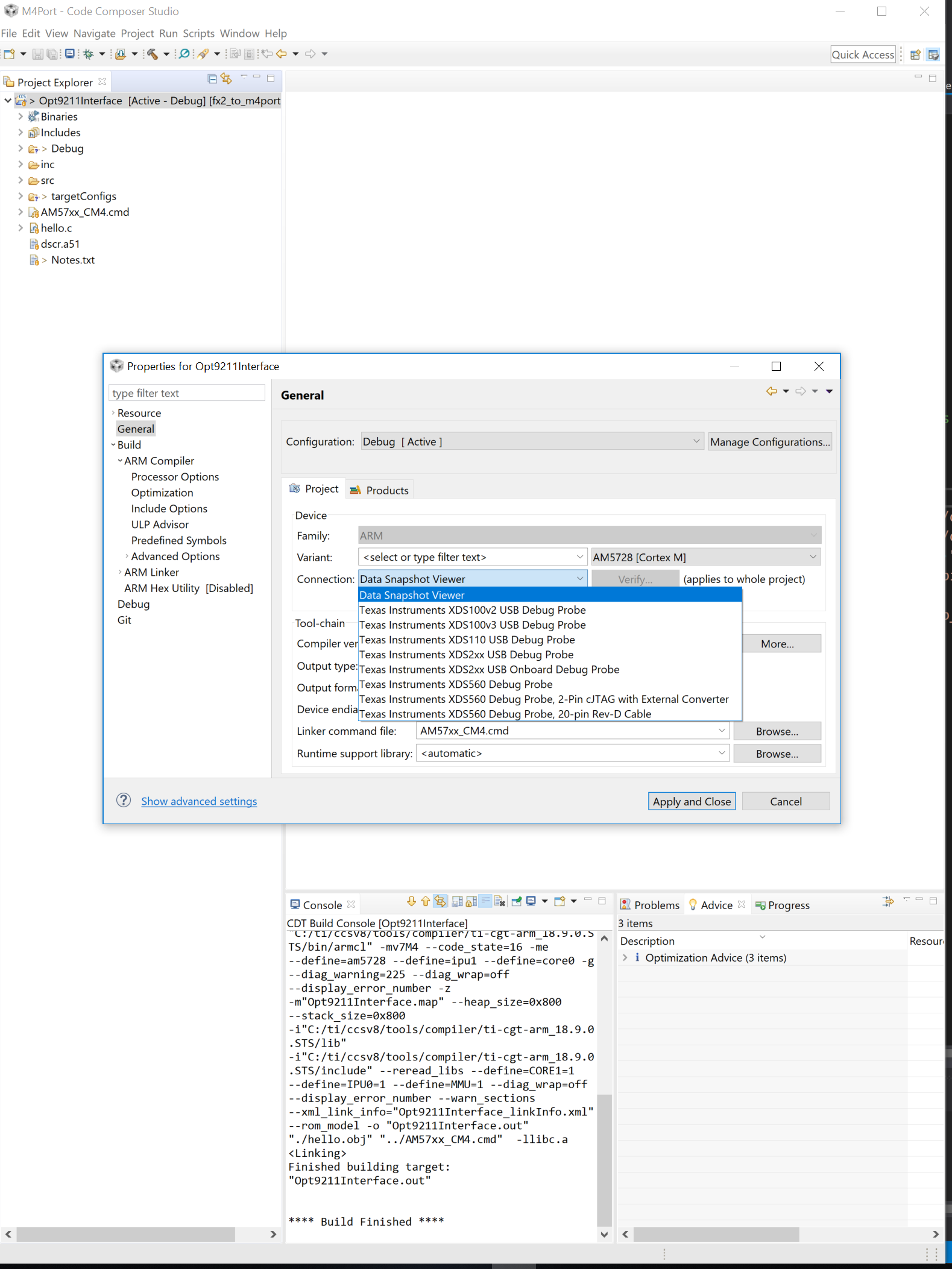This screenshot has width=952, height=1269.
Task: Click Show advanced settings link
Action: pos(199,801)
